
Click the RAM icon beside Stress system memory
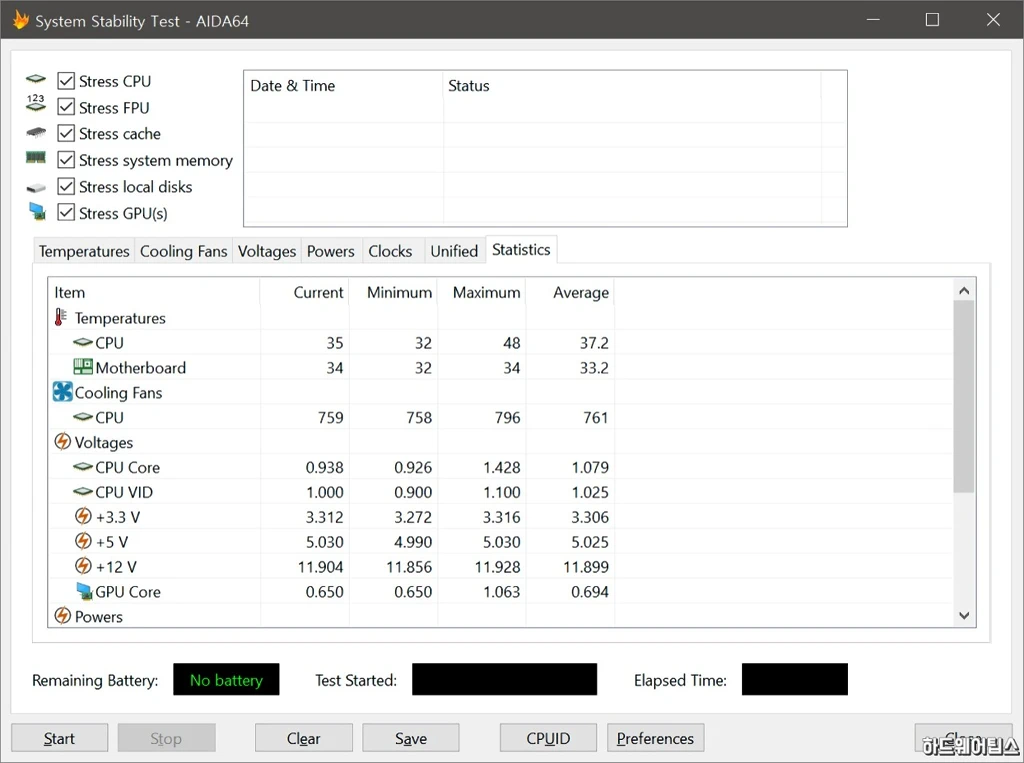click(36, 157)
